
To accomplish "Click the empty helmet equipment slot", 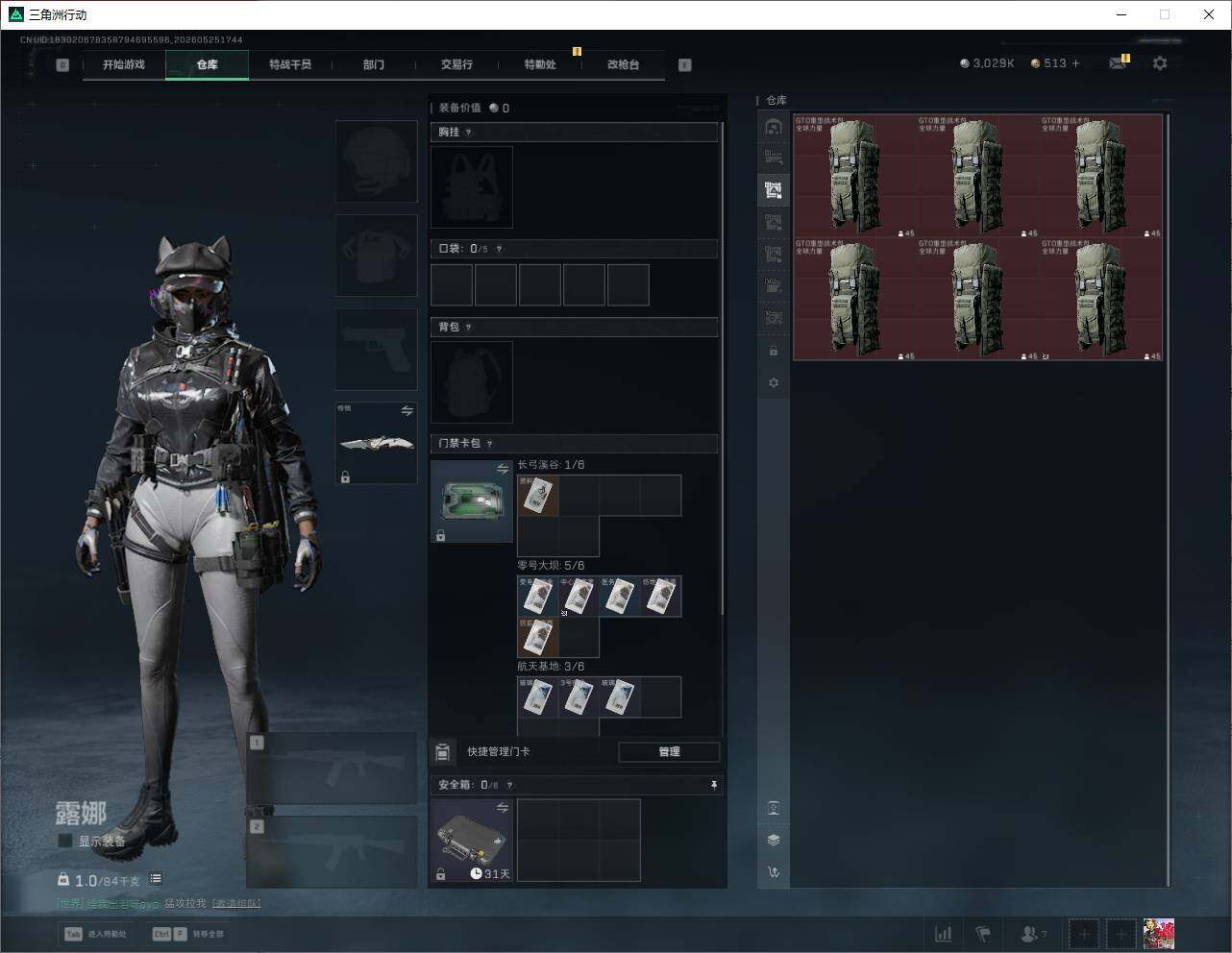I will coord(377,160).
